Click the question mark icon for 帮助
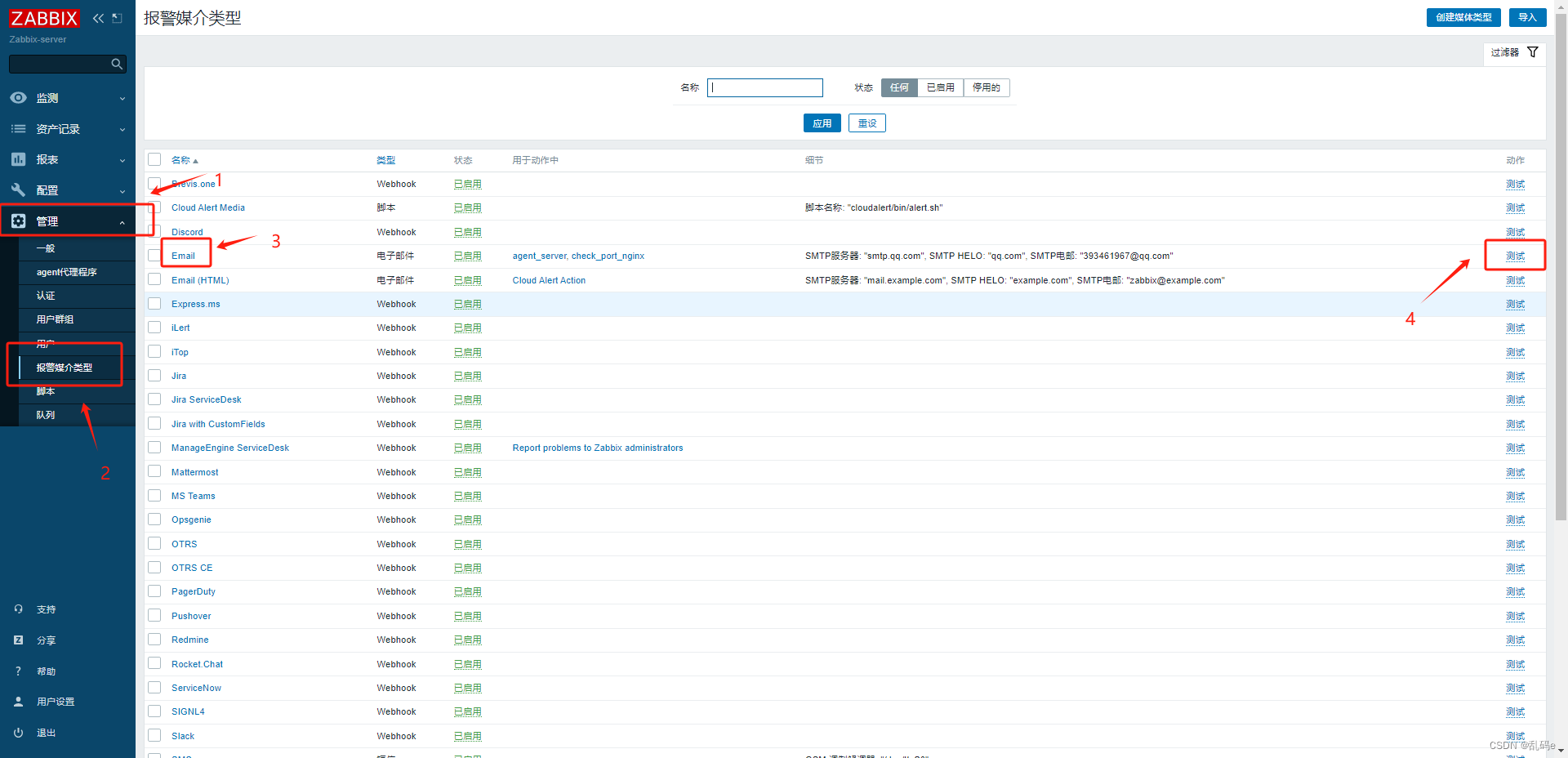The image size is (1568, 758). (18, 671)
